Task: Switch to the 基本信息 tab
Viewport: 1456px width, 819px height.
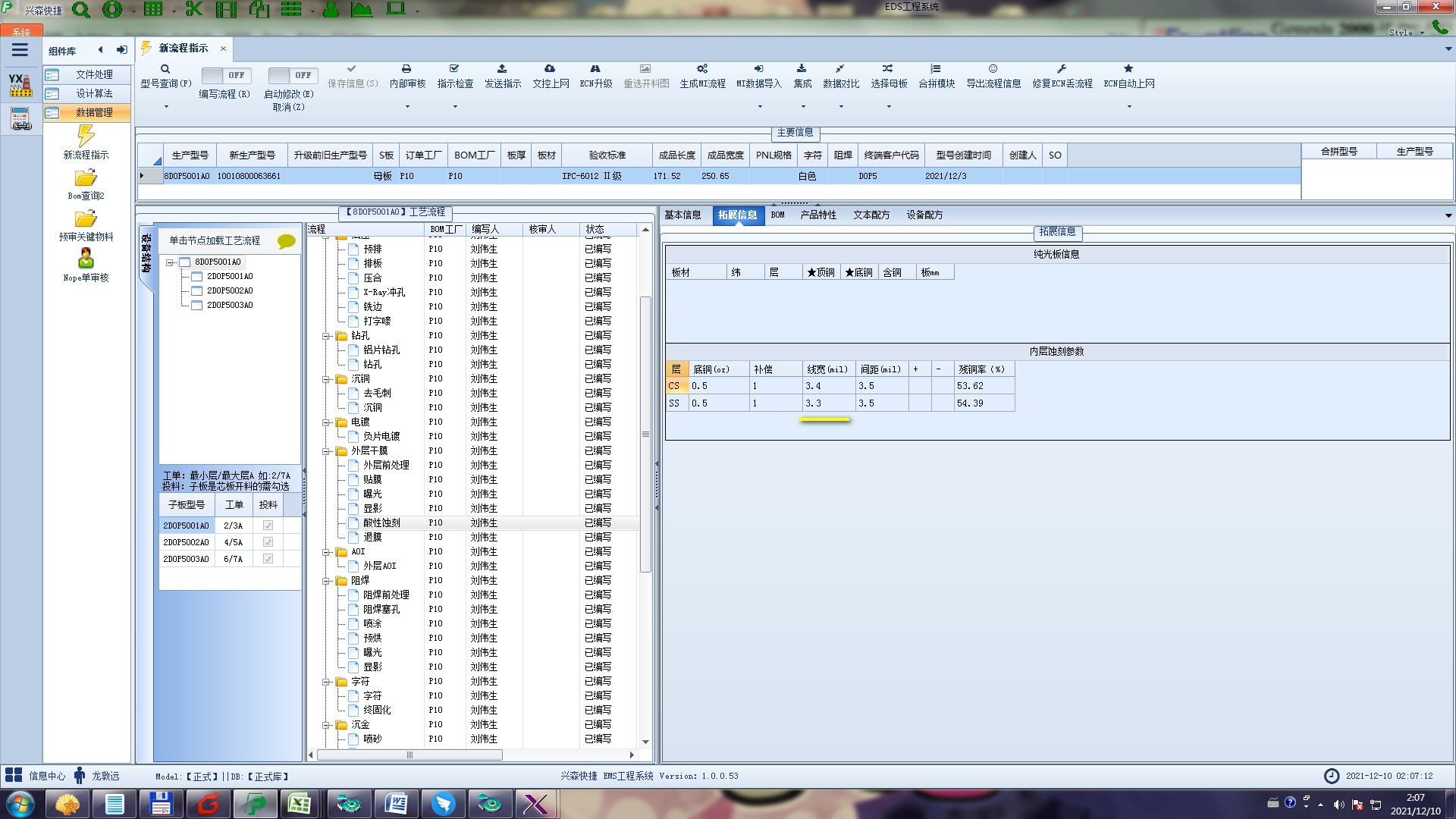Action: (682, 215)
